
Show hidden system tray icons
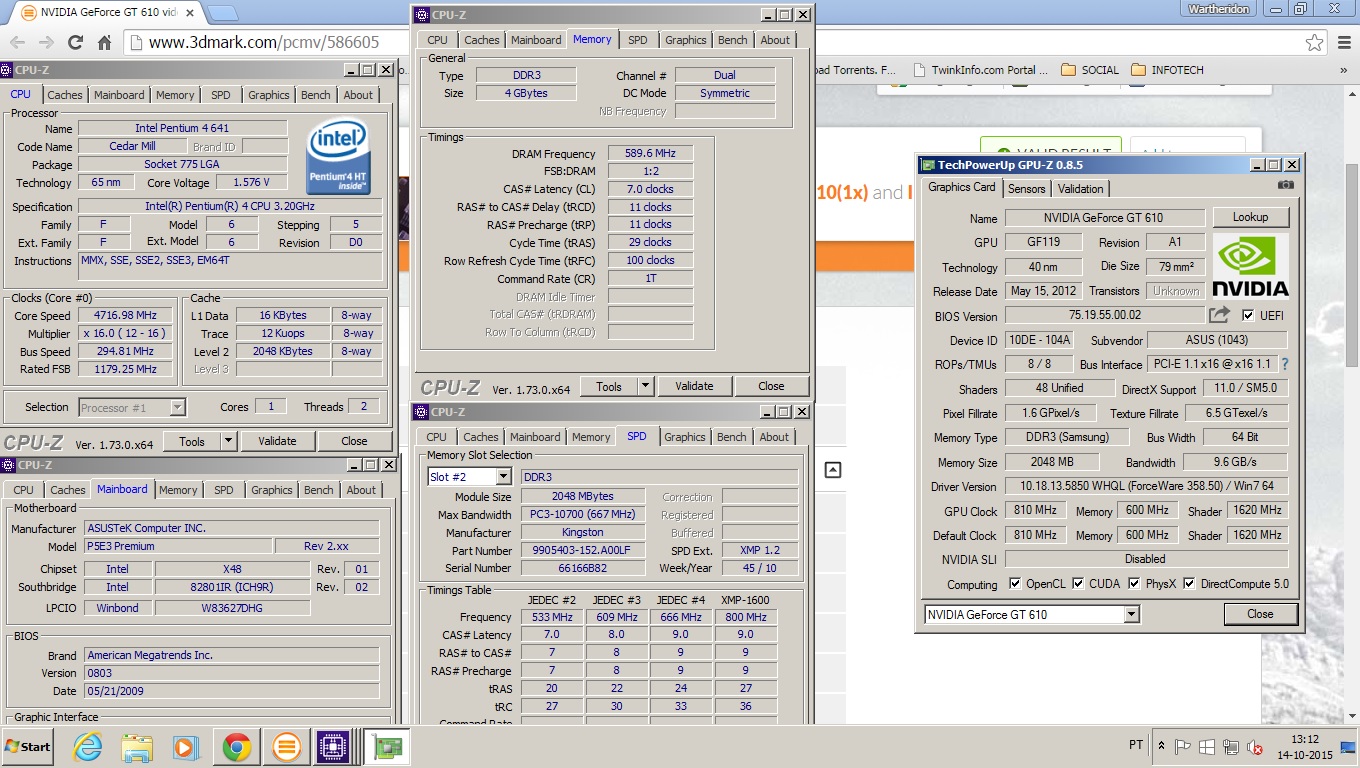[x=1161, y=746]
